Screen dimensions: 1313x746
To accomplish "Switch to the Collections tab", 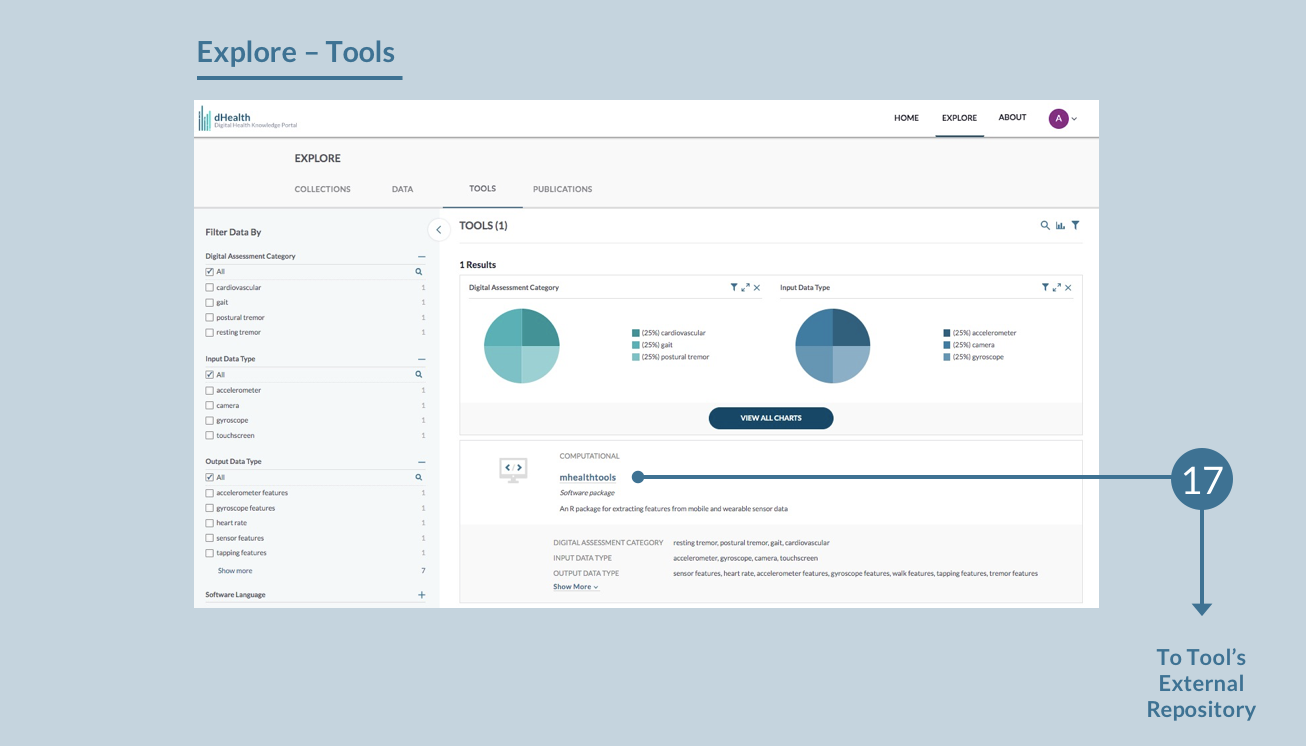I will pos(322,189).
